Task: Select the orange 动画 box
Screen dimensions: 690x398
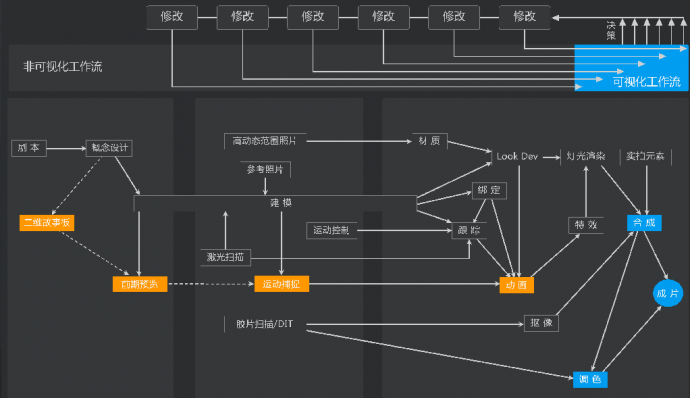Action: tap(517, 285)
